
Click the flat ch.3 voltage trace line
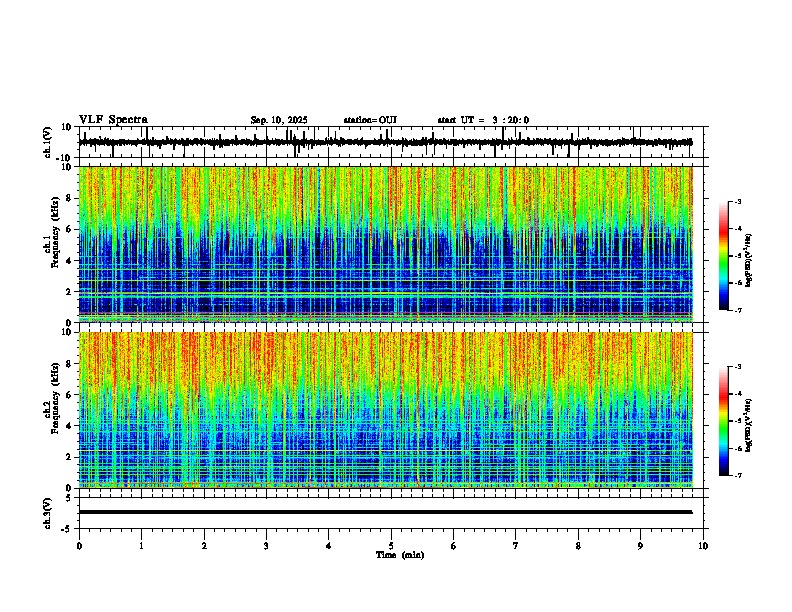(385, 512)
